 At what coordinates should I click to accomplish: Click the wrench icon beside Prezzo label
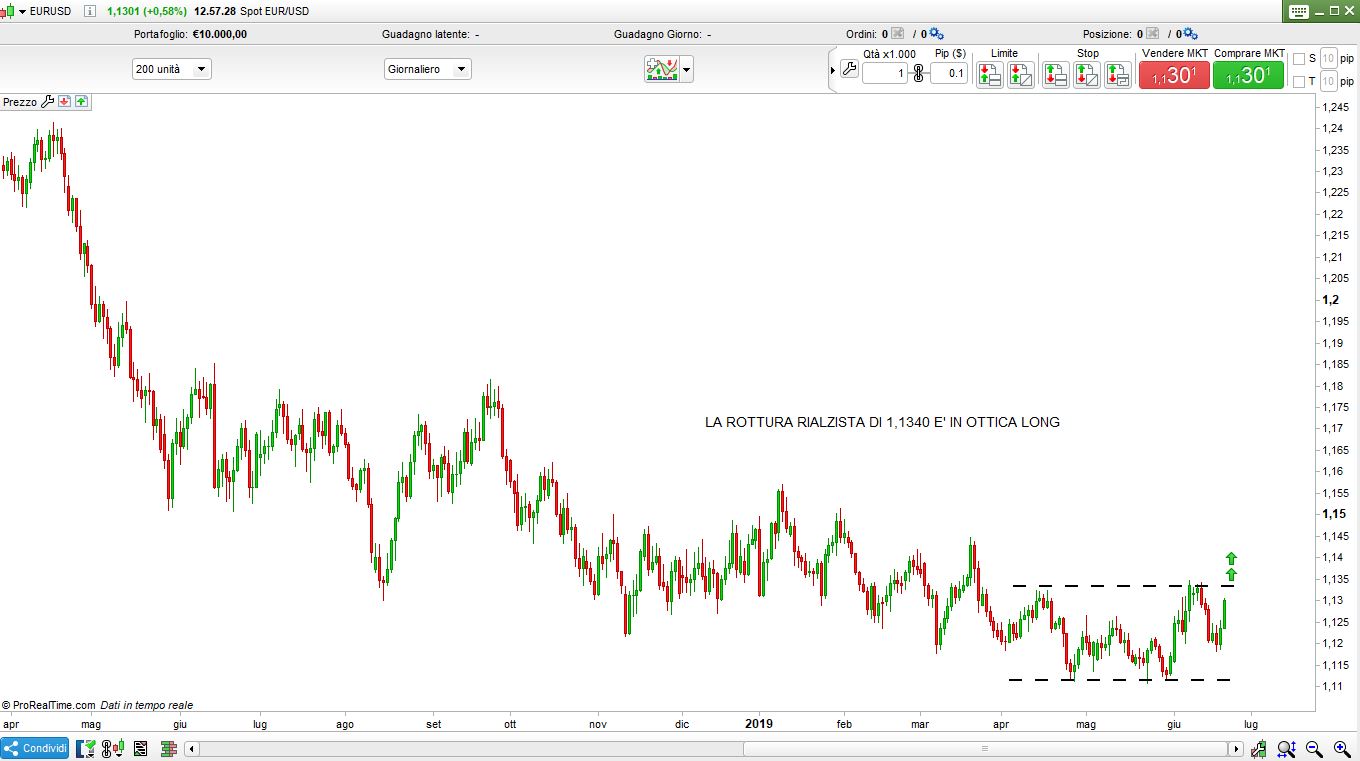(47, 102)
